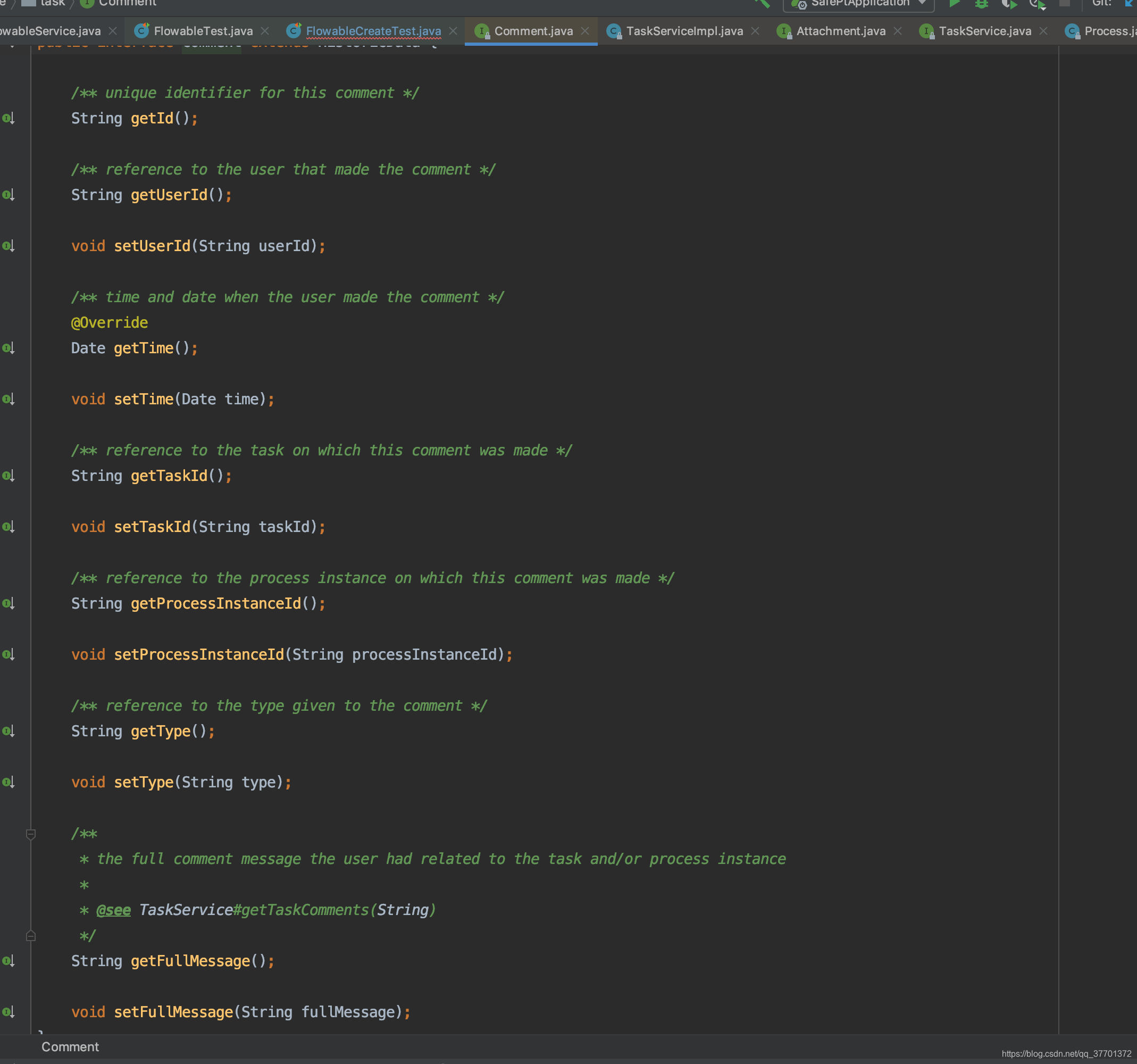Switch to the Attachment.java tab

[840, 31]
